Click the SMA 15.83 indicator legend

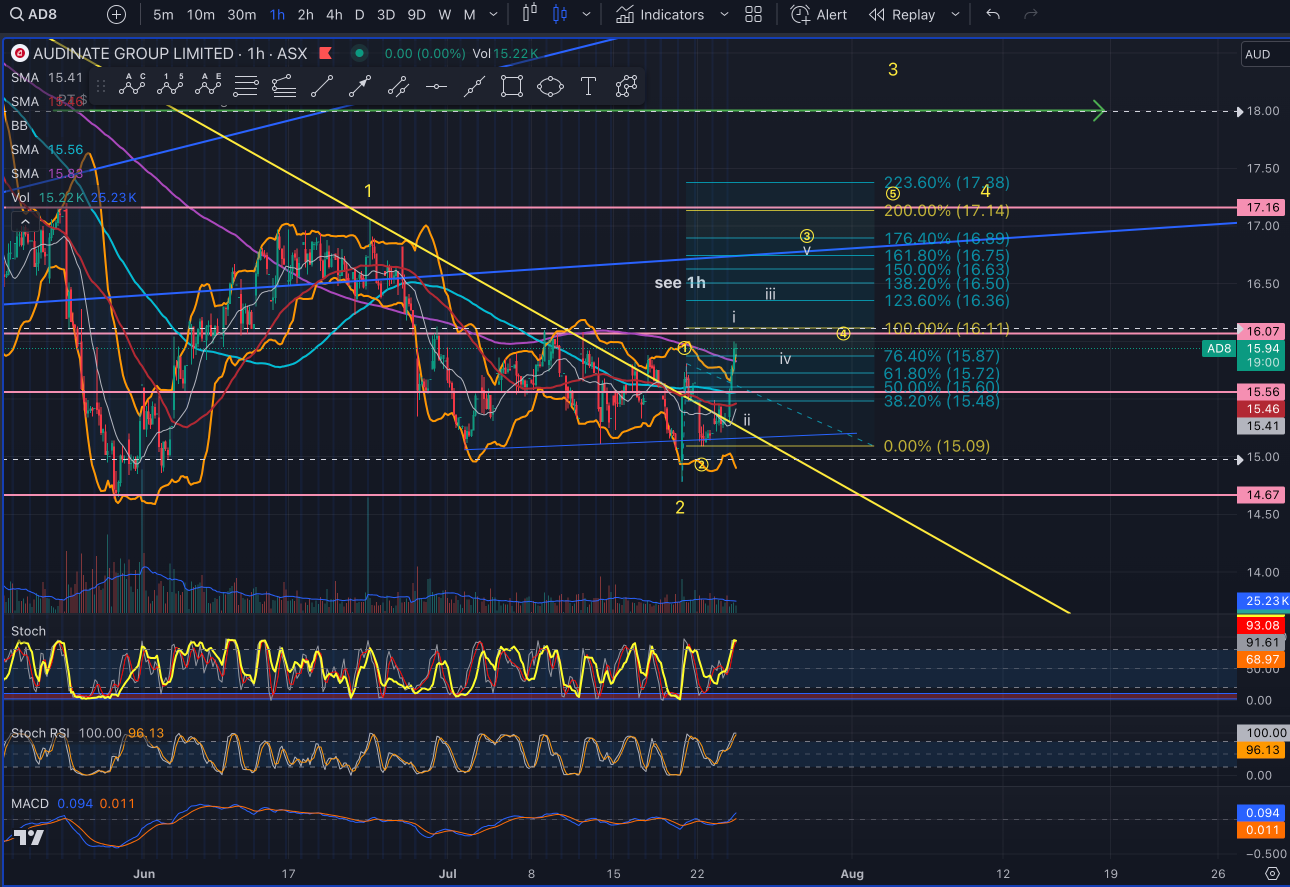[x=46, y=173]
